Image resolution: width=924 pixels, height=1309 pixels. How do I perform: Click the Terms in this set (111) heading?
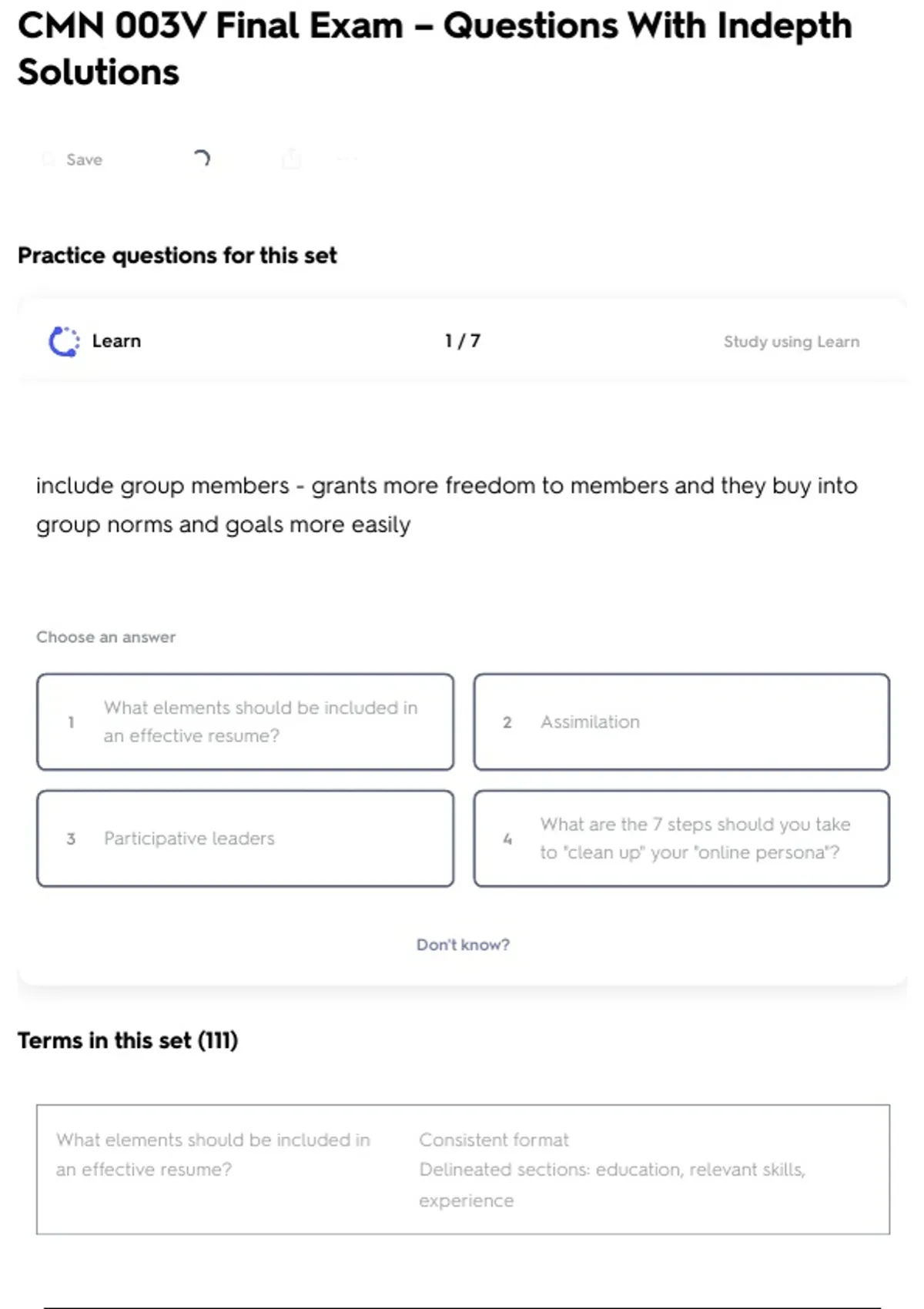coord(128,1040)
